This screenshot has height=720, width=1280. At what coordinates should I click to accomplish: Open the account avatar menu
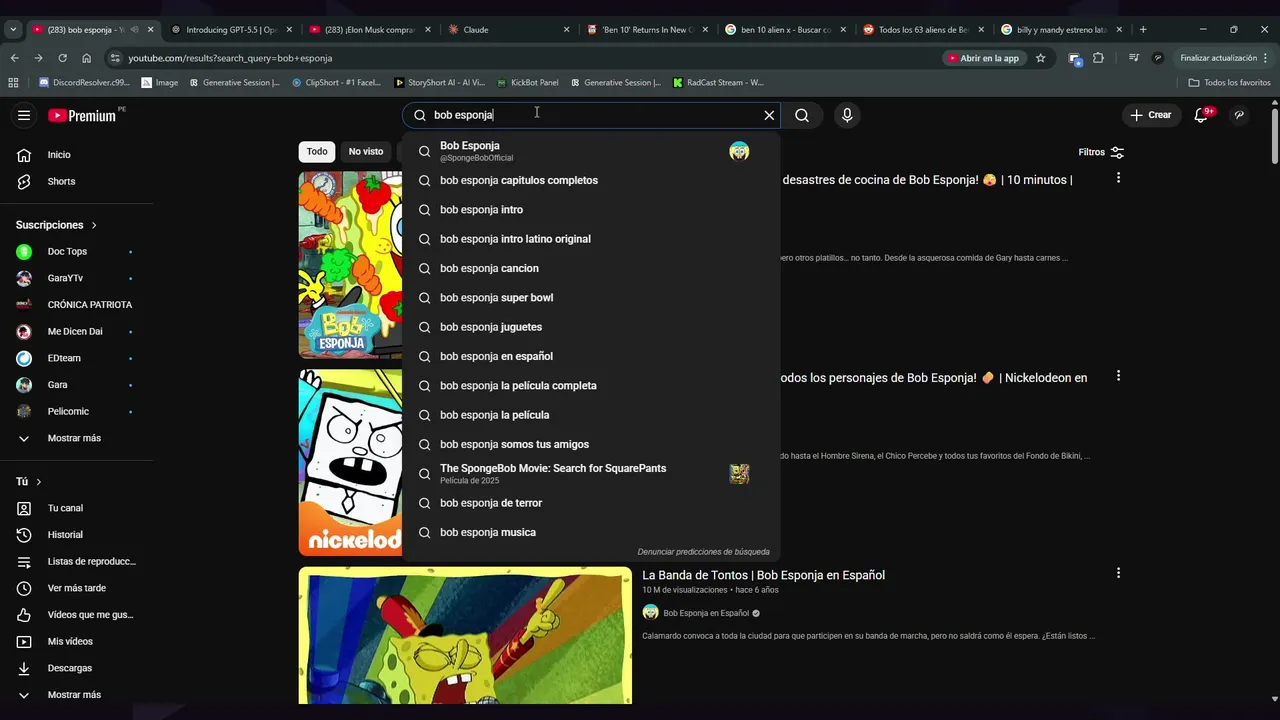click(x=1239, y=115)
